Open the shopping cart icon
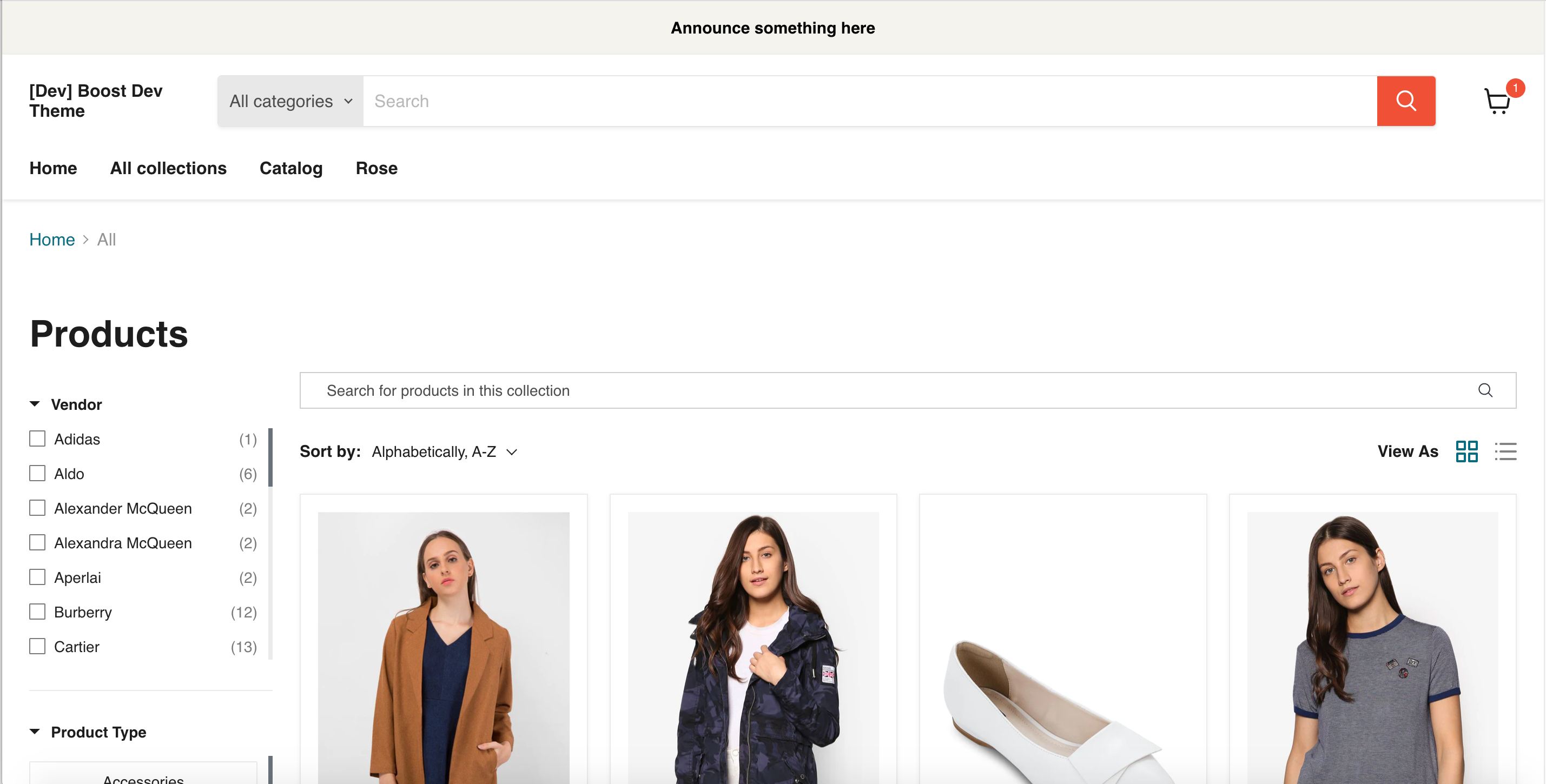 [x=1496, y=102]
